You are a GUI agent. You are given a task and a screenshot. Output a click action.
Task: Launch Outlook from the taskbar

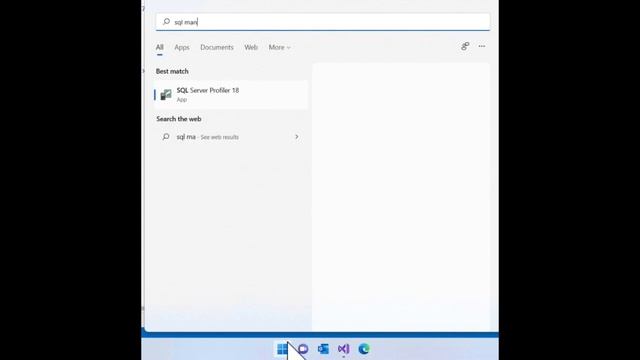click(323, 349)
